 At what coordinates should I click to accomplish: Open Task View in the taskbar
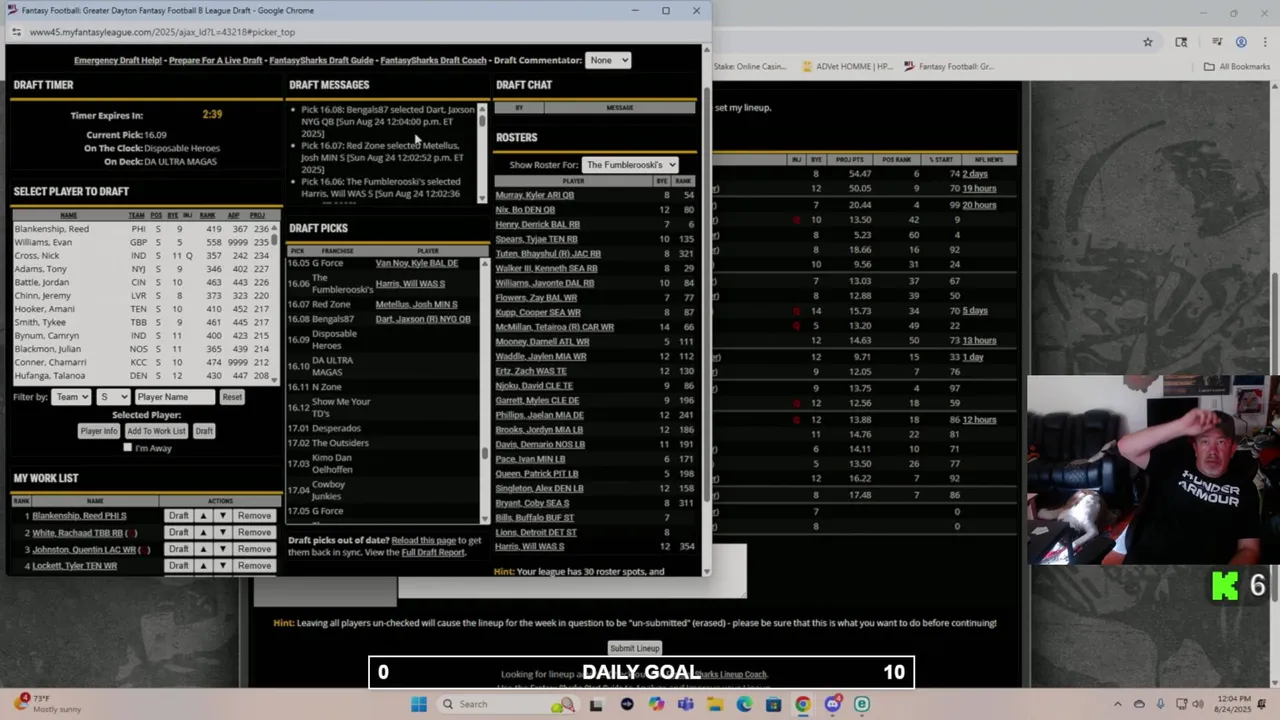point(596,704)
